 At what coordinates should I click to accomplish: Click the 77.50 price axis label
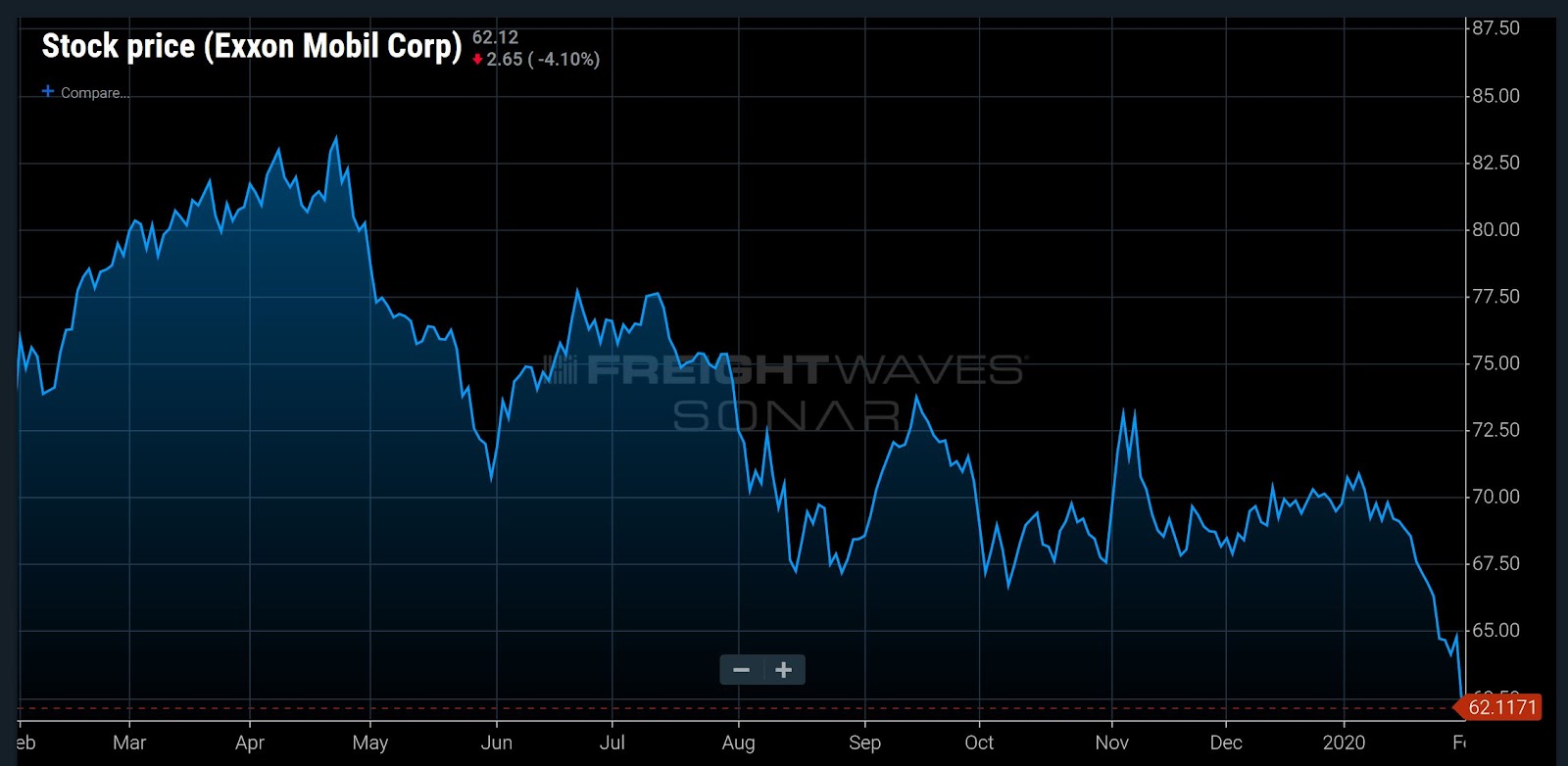tap(1496, 296)
